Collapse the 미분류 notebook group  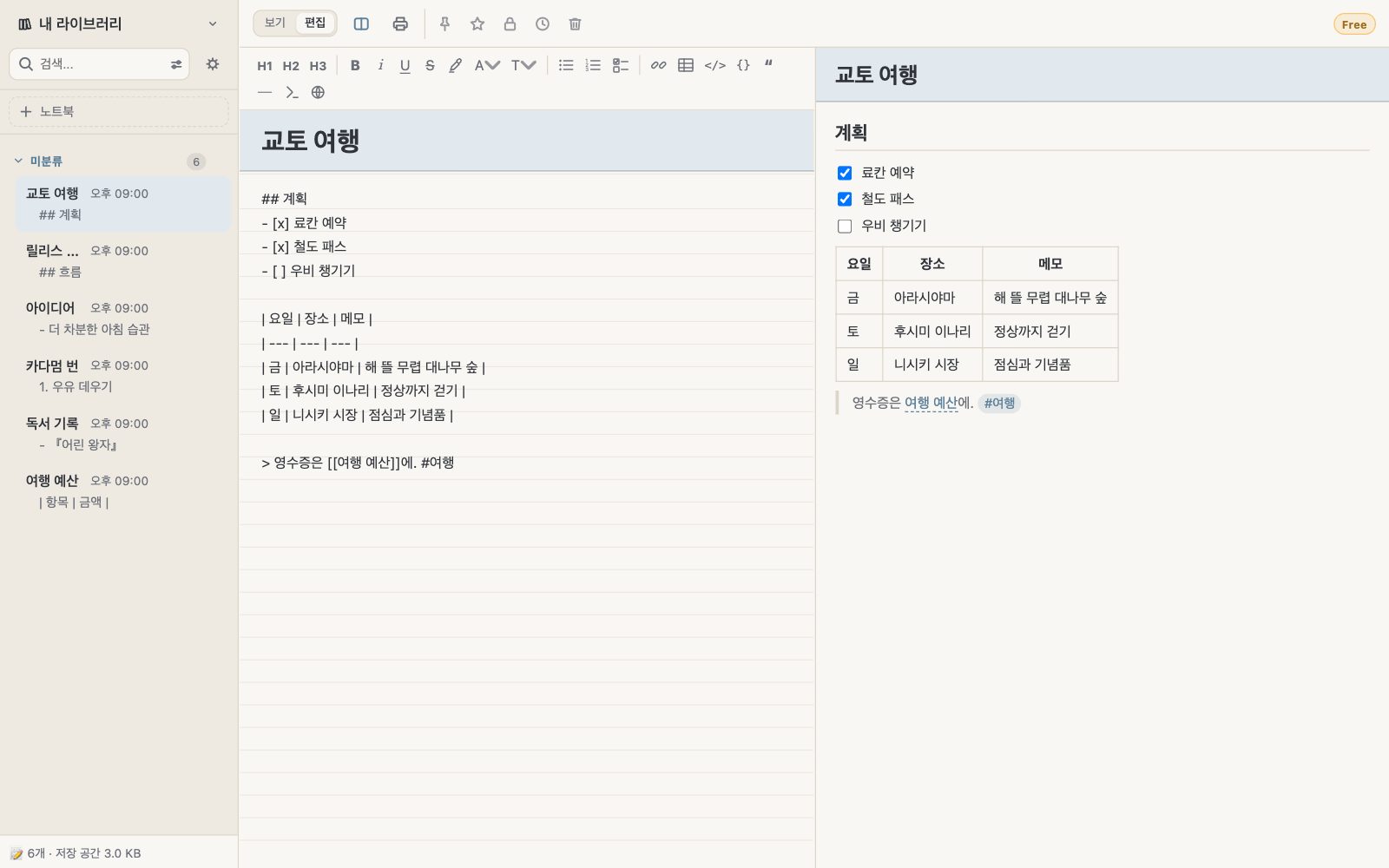pos(18,161)
